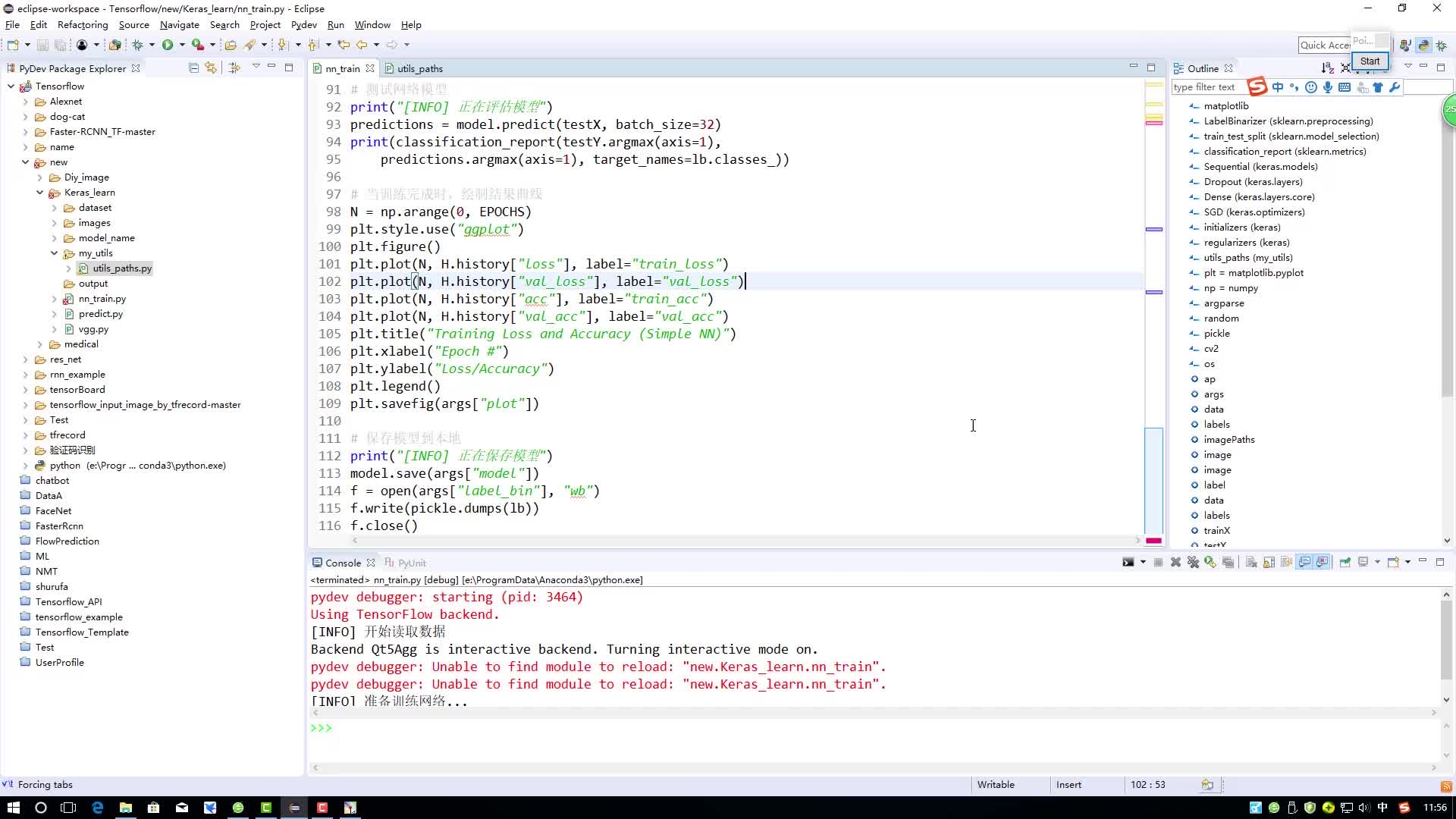Screen dimensions: 1456x819
Task: Open Windows Start menu on taskbar
Action: pos(13,808)
